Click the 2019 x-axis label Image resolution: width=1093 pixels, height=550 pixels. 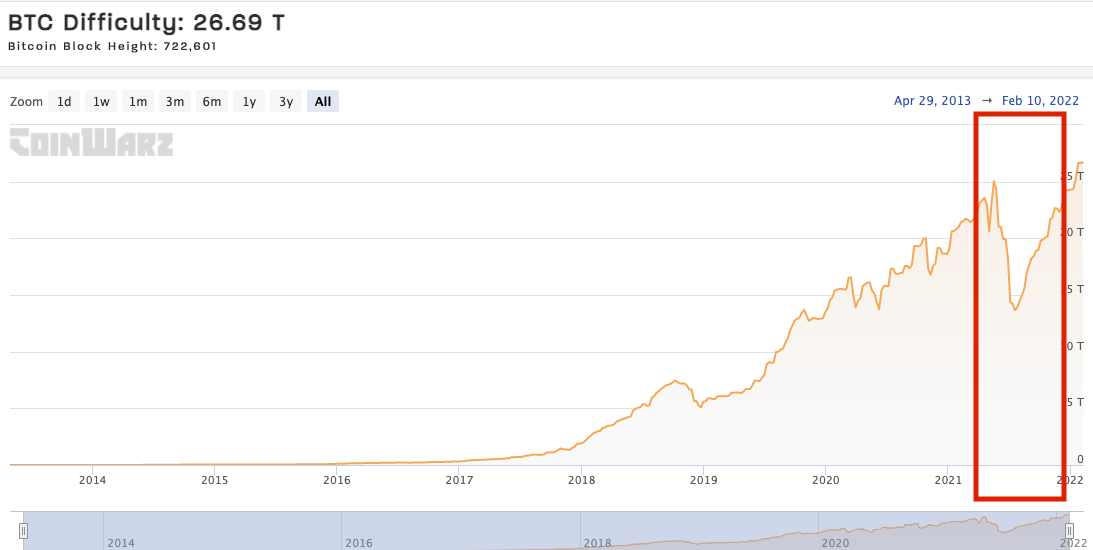tap(703, 480)
